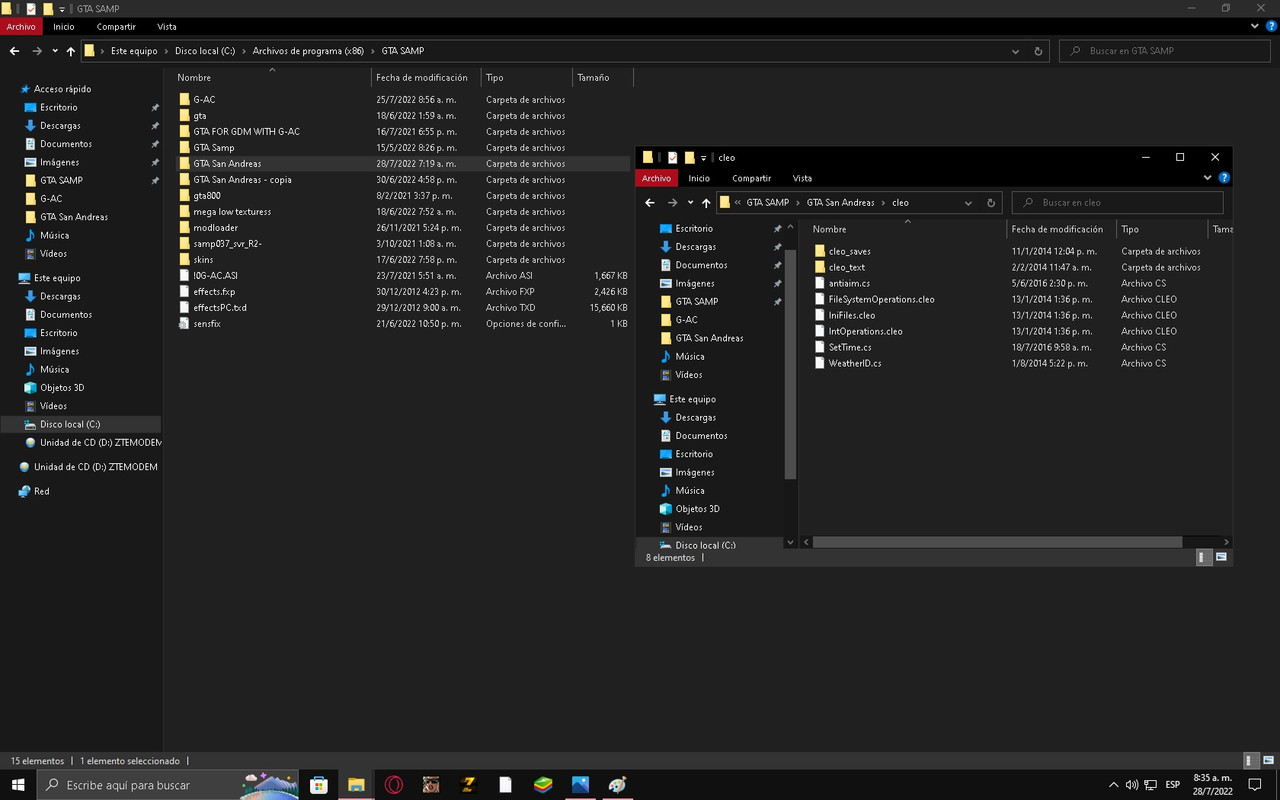Click File Explorer on the taskbar
Viewport: 1280px width, 800px height.
click(x=355, y=785)
